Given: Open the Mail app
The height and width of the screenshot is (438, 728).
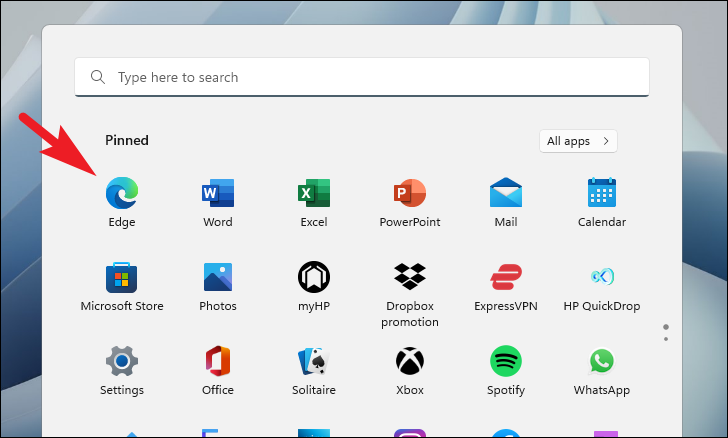Looking at the screenshot, I should (x=506, y=192).
